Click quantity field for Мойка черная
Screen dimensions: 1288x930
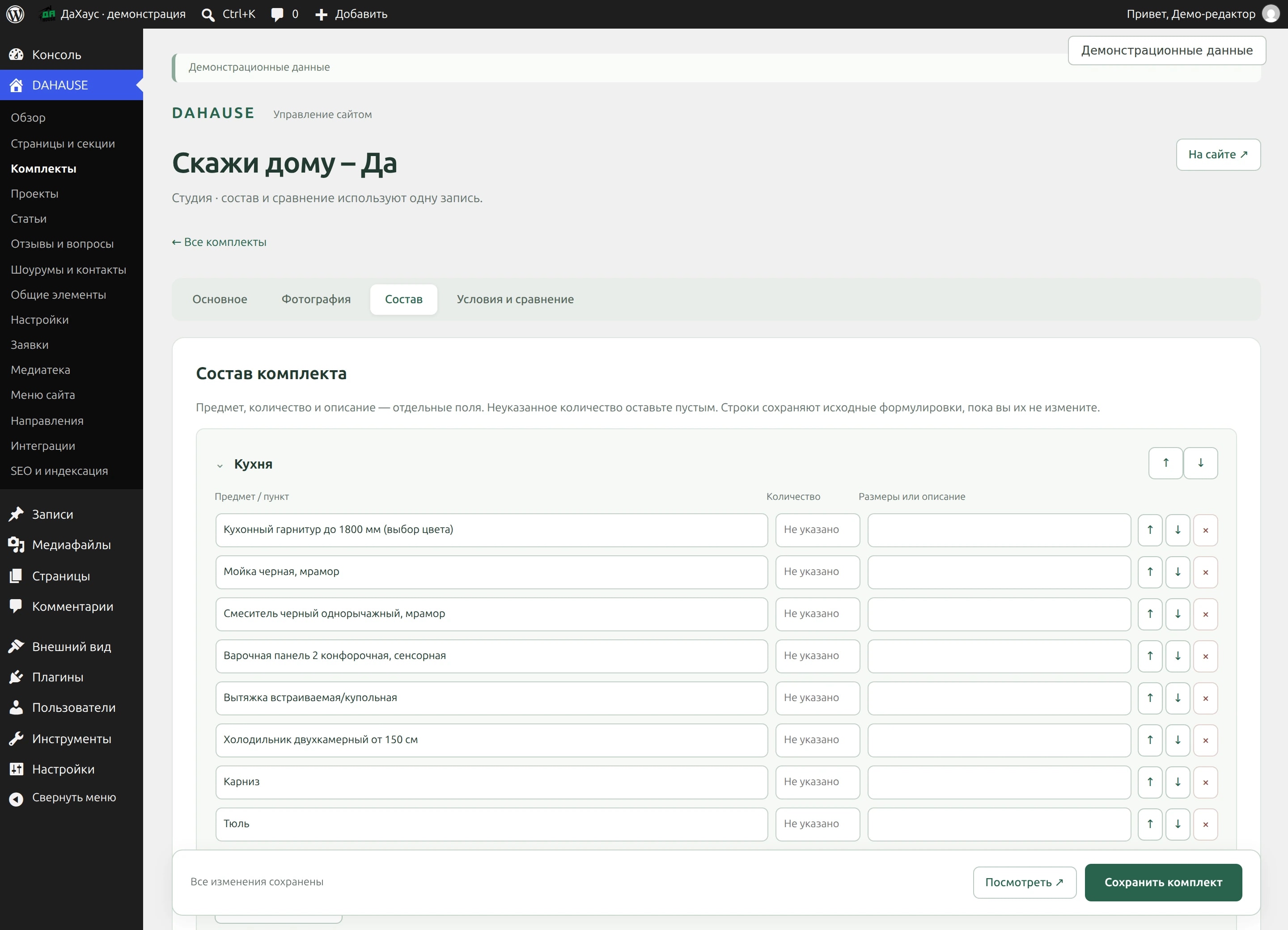pos(817,572)
